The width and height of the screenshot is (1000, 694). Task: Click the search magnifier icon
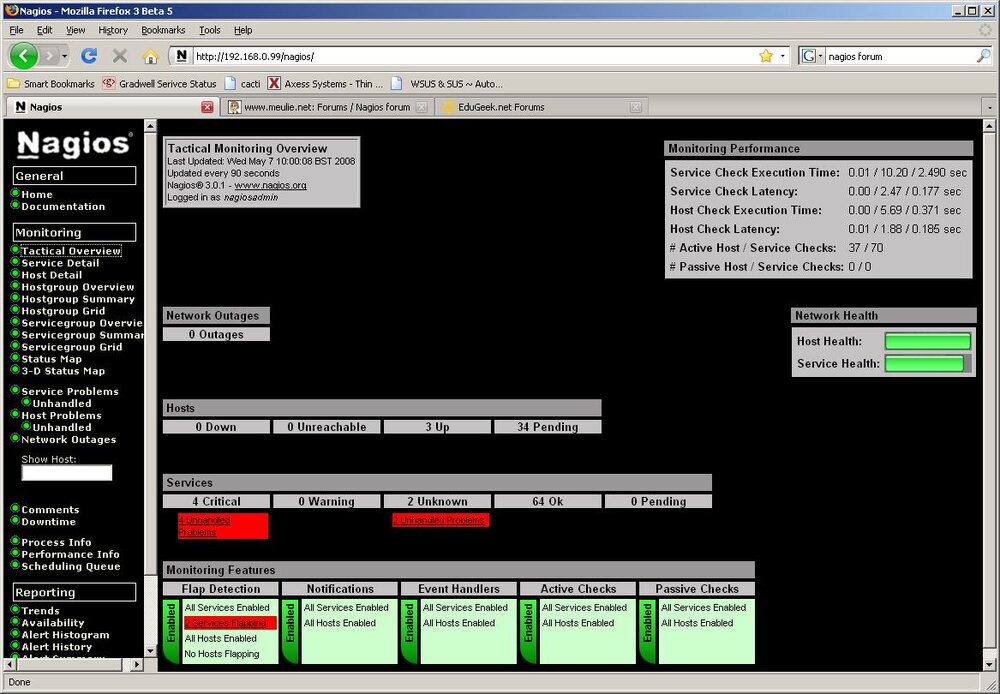[983, 56]
